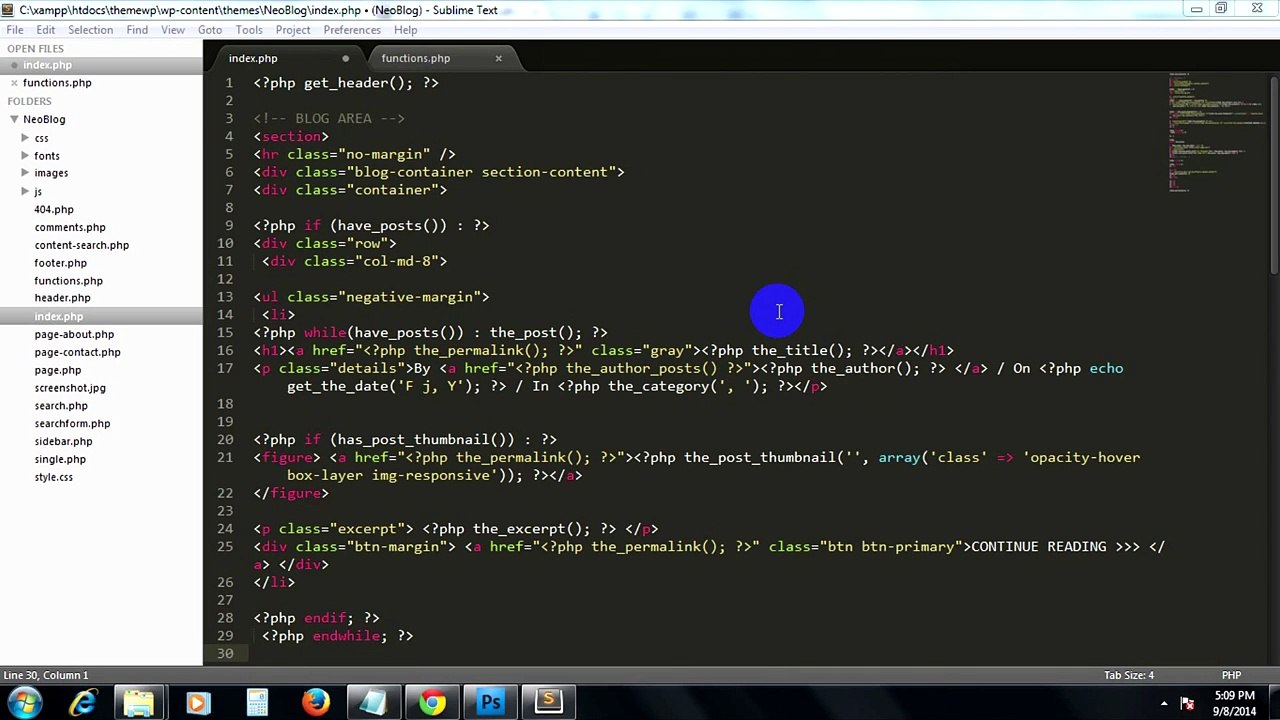The height and width of the screenshot is (720, 1280).
Task: Change the PHP syntax in status bar
Action: pyautogui.click(x=1231, y=675)
